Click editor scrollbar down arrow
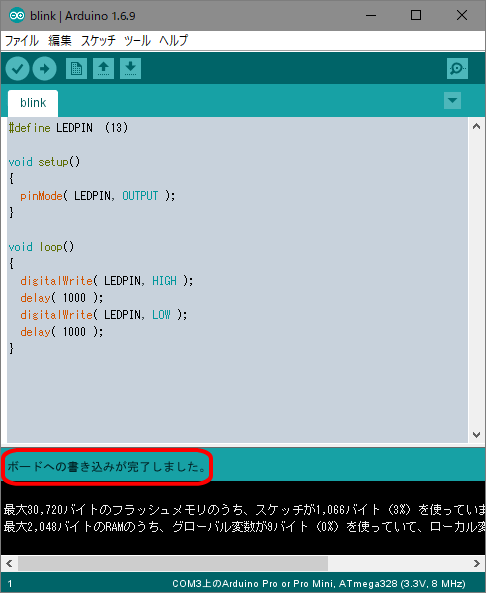Screen dimensions: 486x593 477,435
